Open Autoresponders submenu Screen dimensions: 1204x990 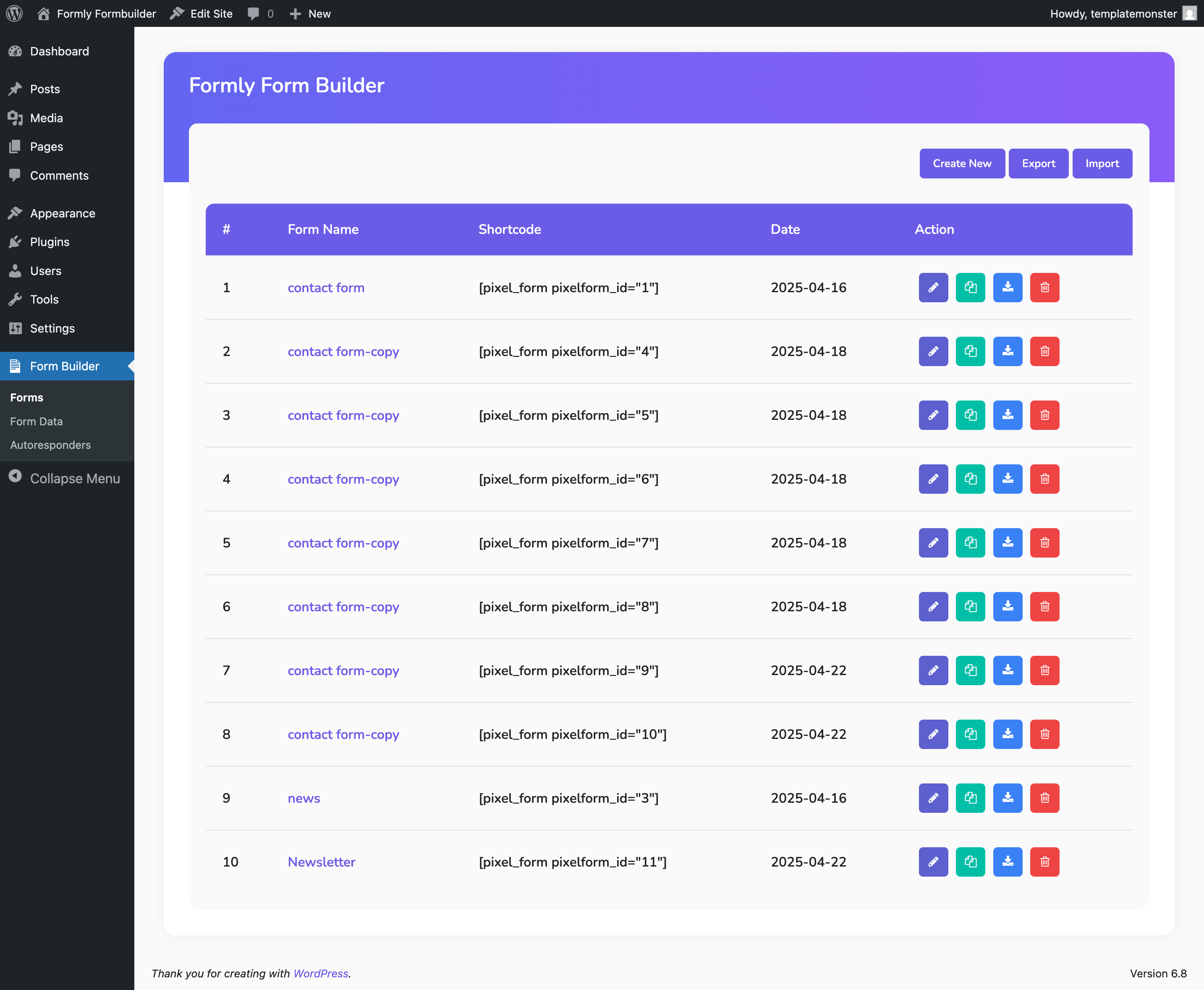pyautogui.click(x=50, y=445)
